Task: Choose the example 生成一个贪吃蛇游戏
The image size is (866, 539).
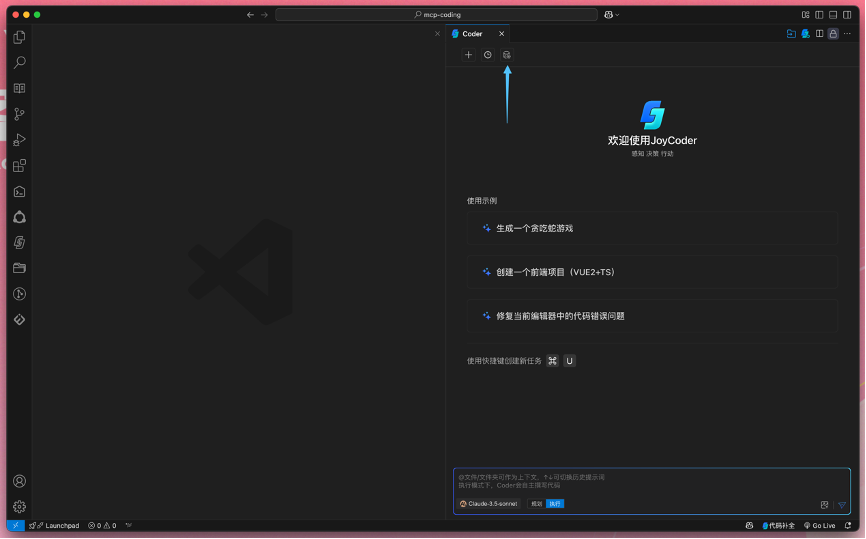Action: point(652,228)
